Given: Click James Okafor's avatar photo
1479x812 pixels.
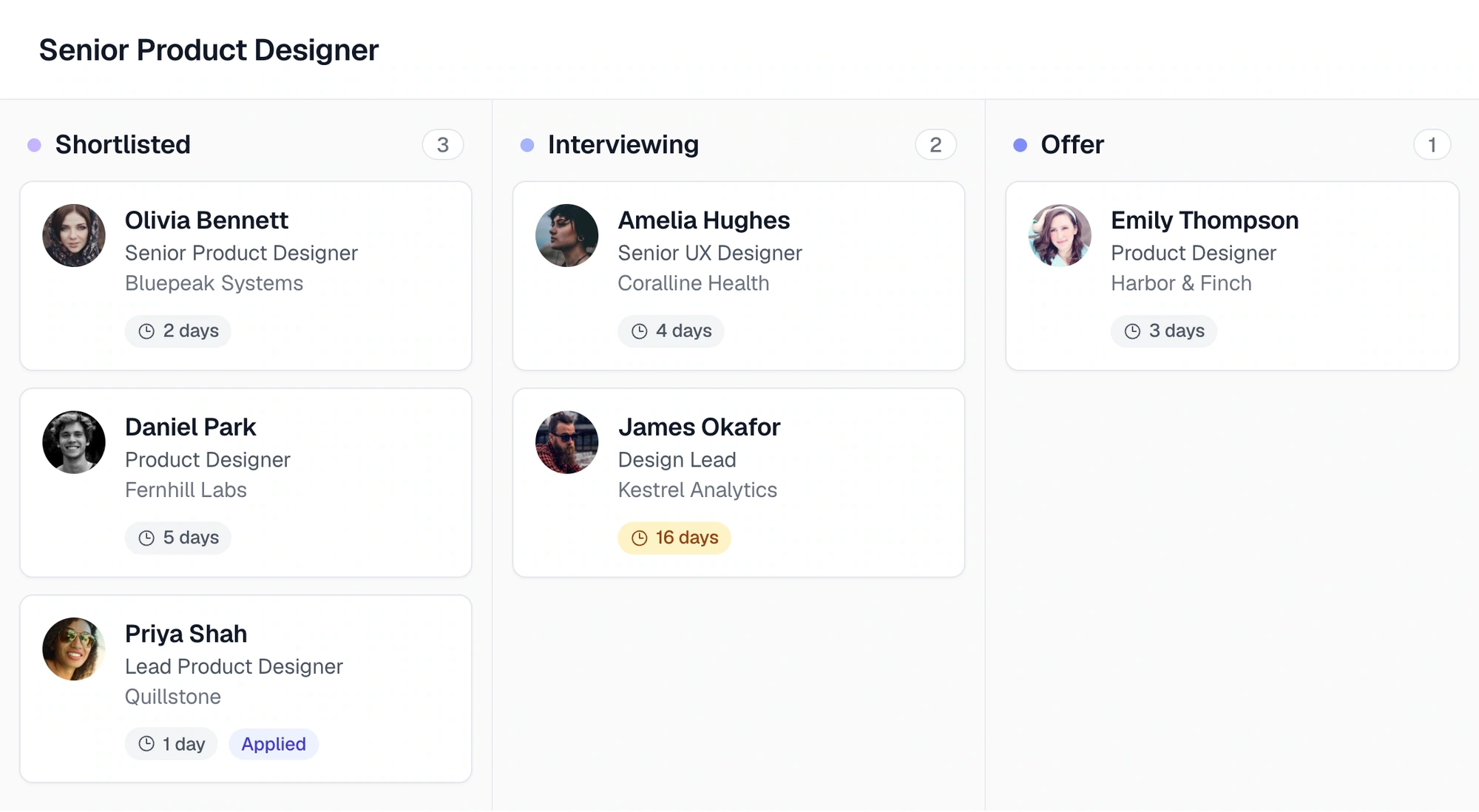Looking at the screenshot, I should coord(567,442).
